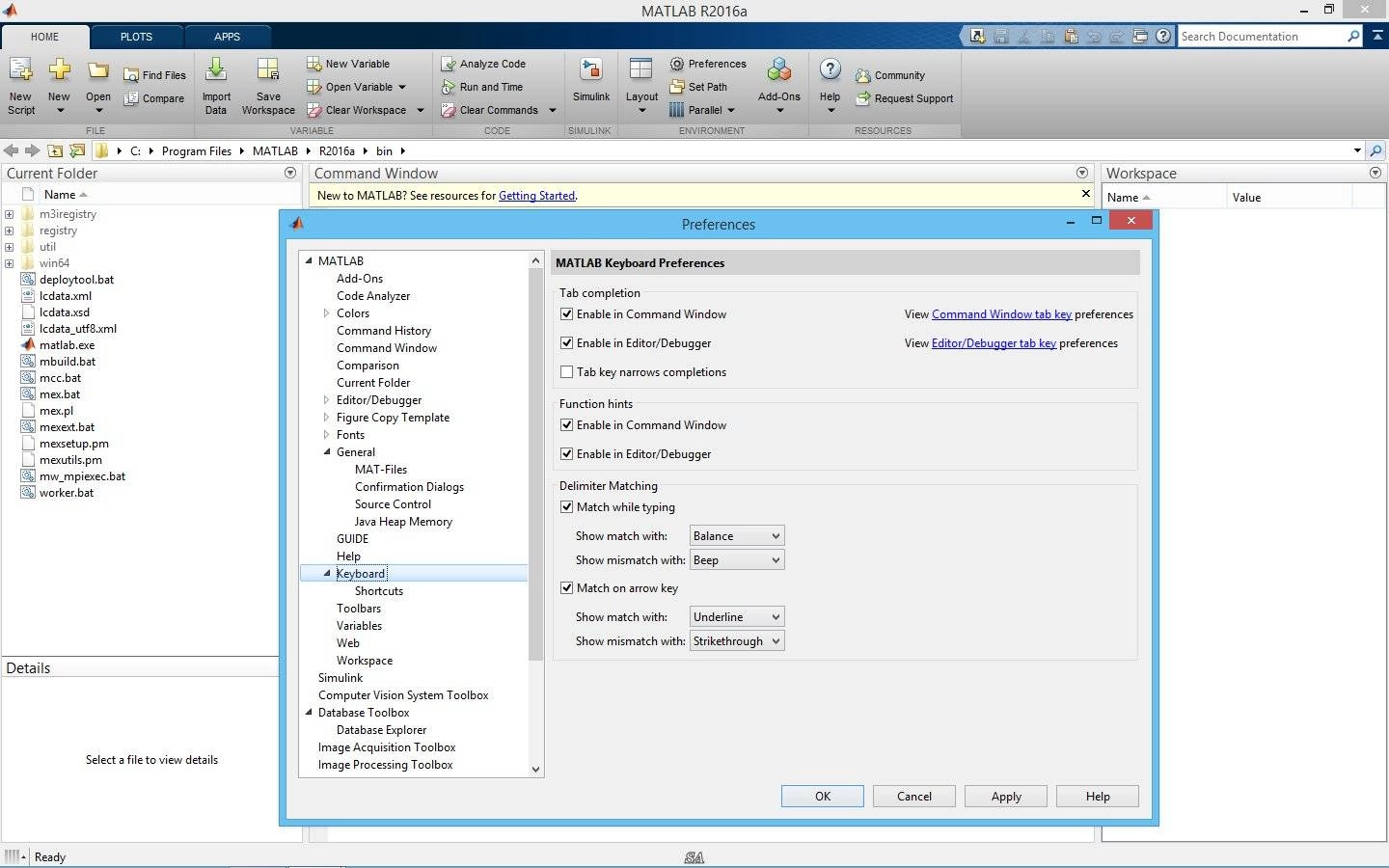Click Request Support
The image size is (1389, 868).
(x=904, y=98)
